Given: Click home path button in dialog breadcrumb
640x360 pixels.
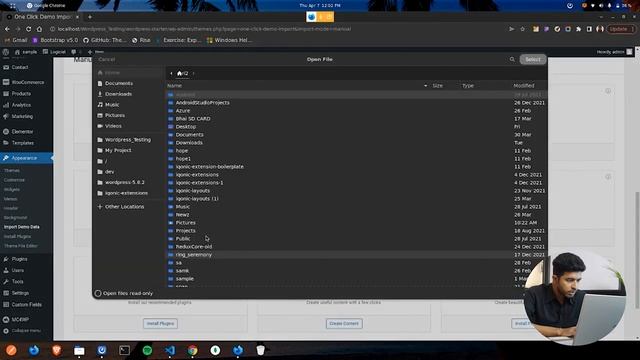Looking at the screenshot, I should [x=182, y=73].
